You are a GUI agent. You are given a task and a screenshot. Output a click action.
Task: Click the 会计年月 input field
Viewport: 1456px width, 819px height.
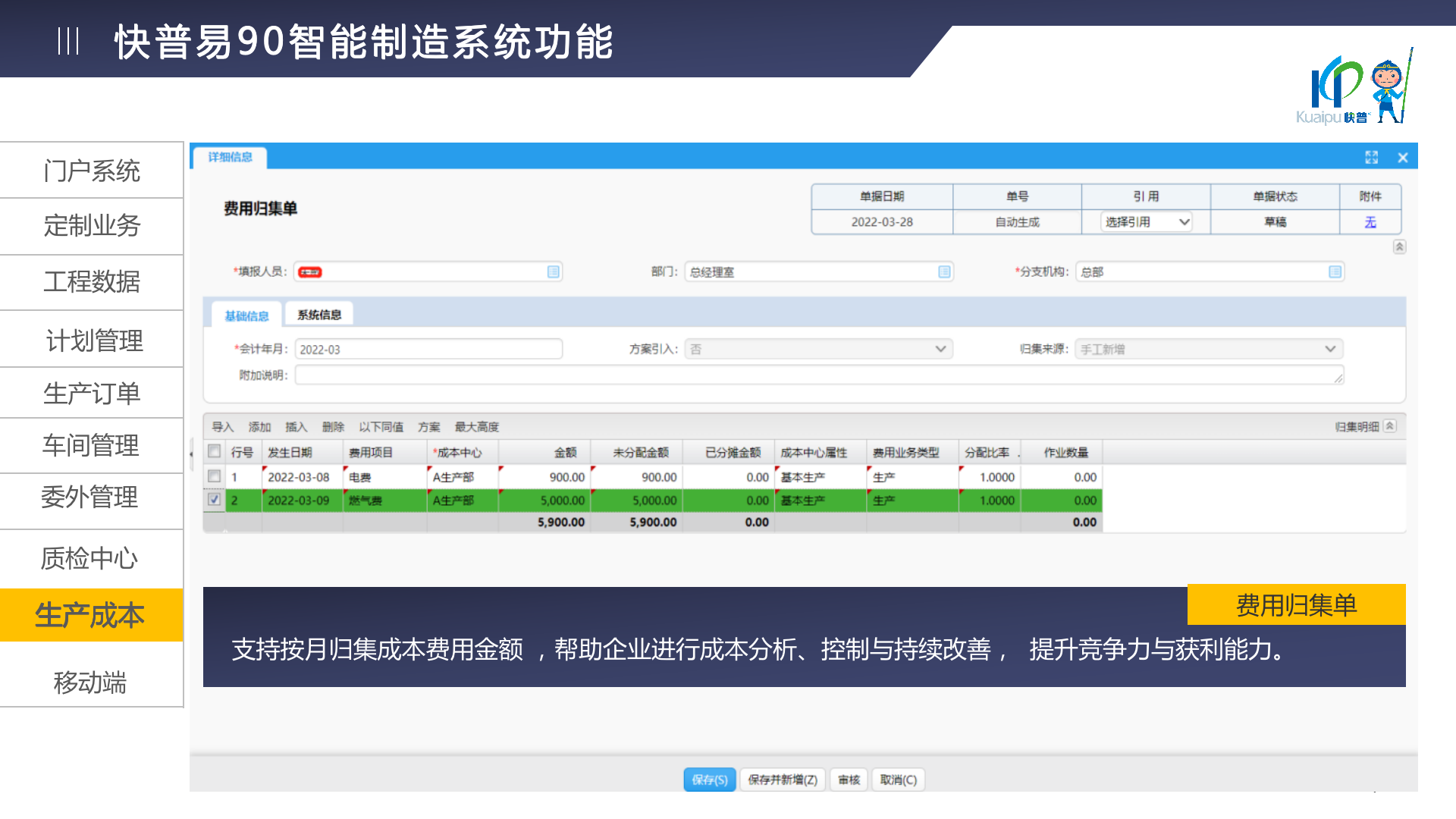(x=428, y=349)
